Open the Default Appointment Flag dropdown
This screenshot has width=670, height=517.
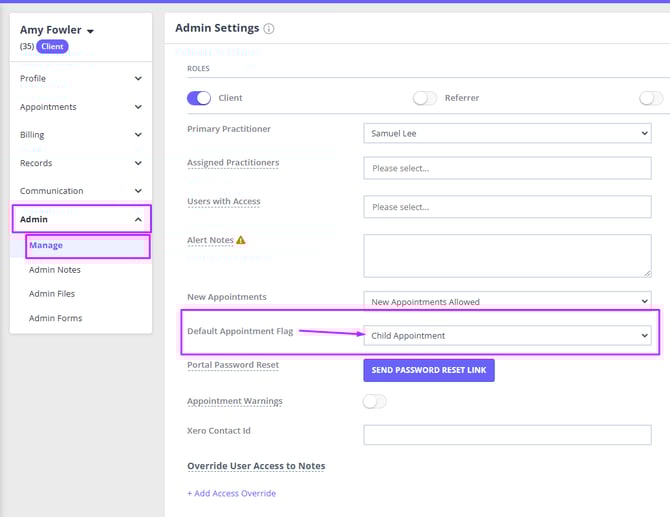click(507, 335)
